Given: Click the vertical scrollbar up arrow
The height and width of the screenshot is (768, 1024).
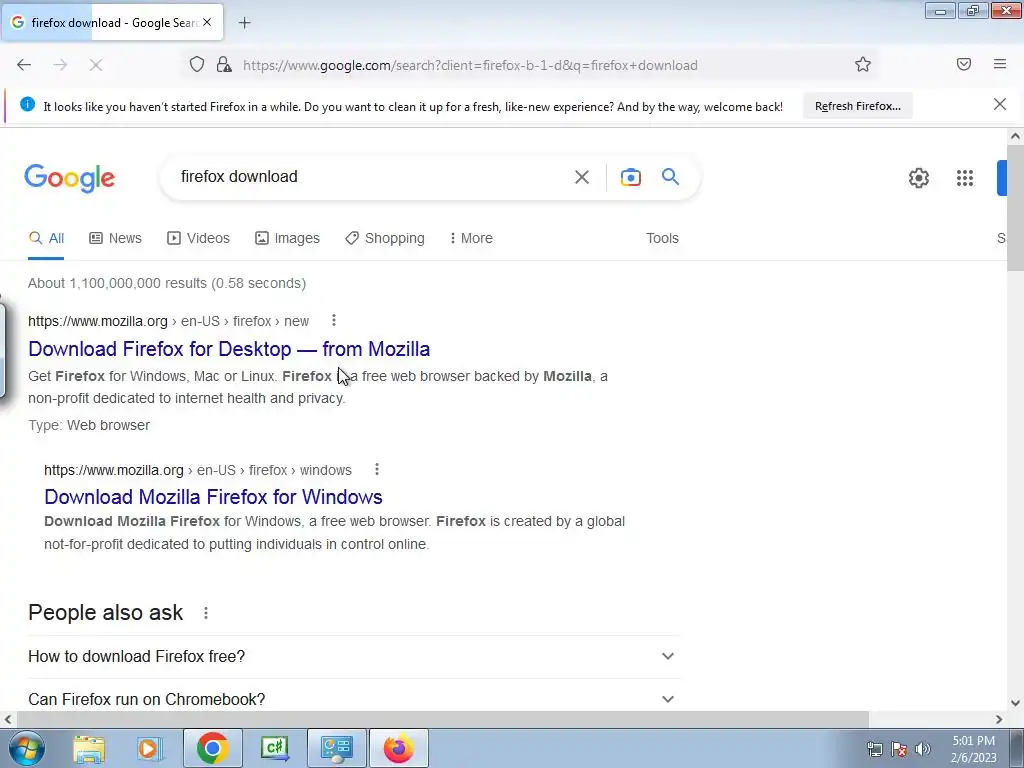Looking at the screenshot, I should (x=1016, y=136).
